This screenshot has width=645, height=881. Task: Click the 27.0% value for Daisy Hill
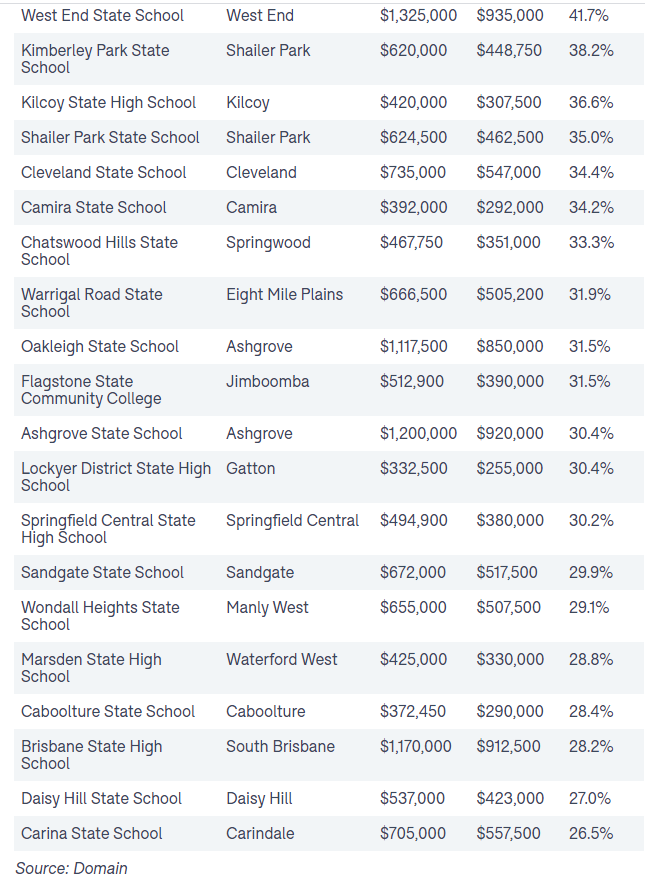(590, 798)
